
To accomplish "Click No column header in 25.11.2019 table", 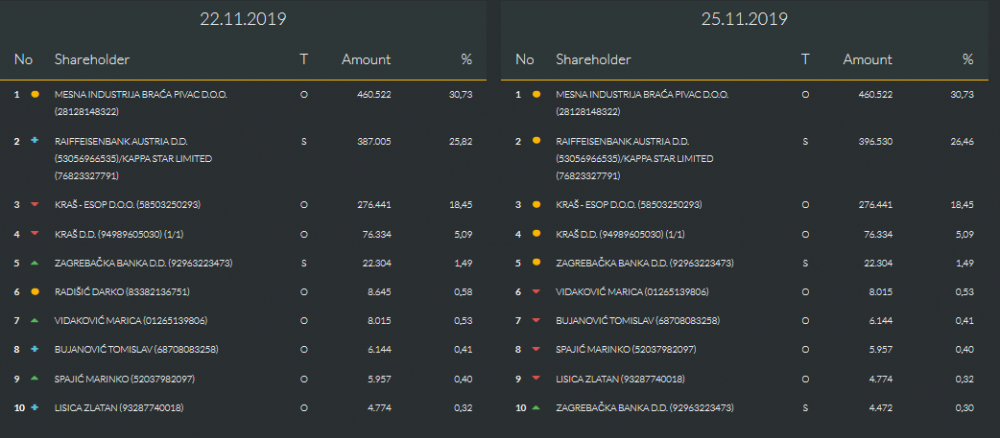I will [x=524, y=59].
